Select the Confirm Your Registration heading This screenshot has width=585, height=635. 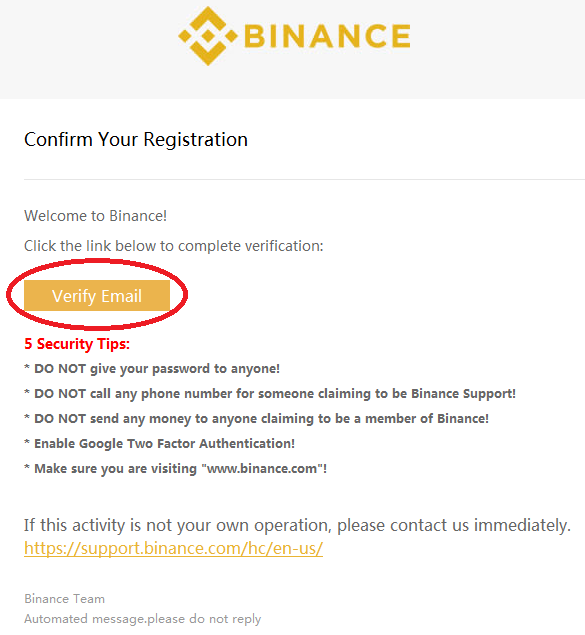click(x=136, y=140)
